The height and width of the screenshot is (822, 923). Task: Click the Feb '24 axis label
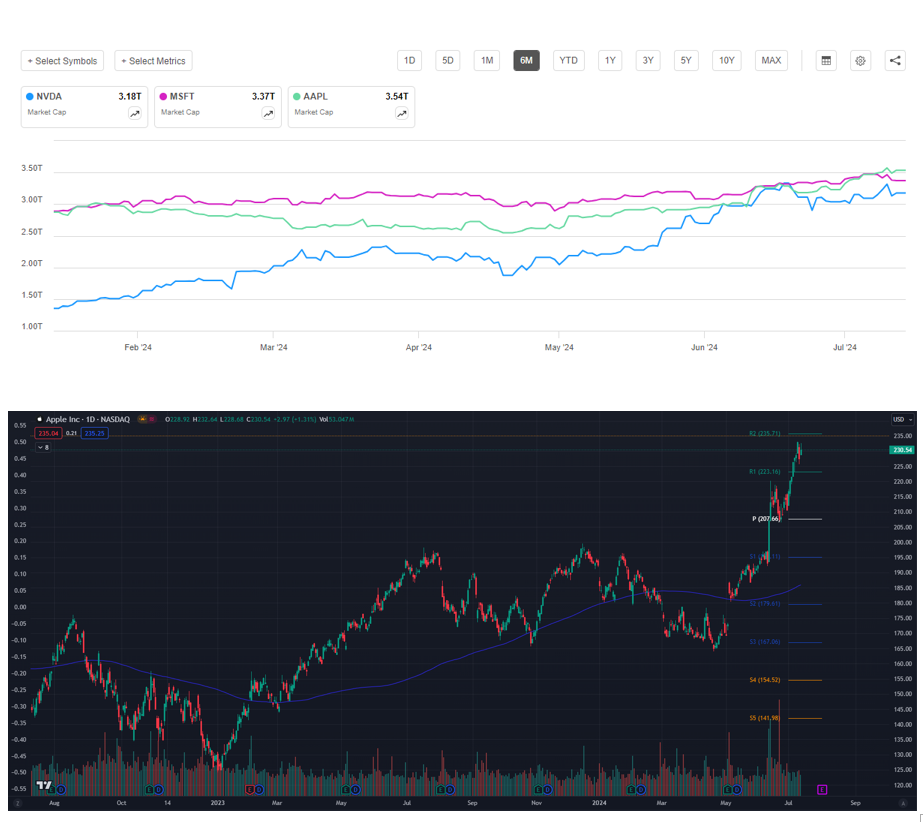point(138,347)
